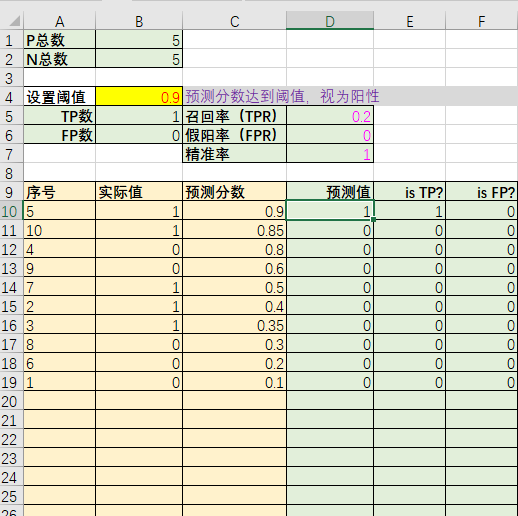Click the 假阳率 (FPR) value cell
The image size is (518, 516).
click(x=330, y=135)
